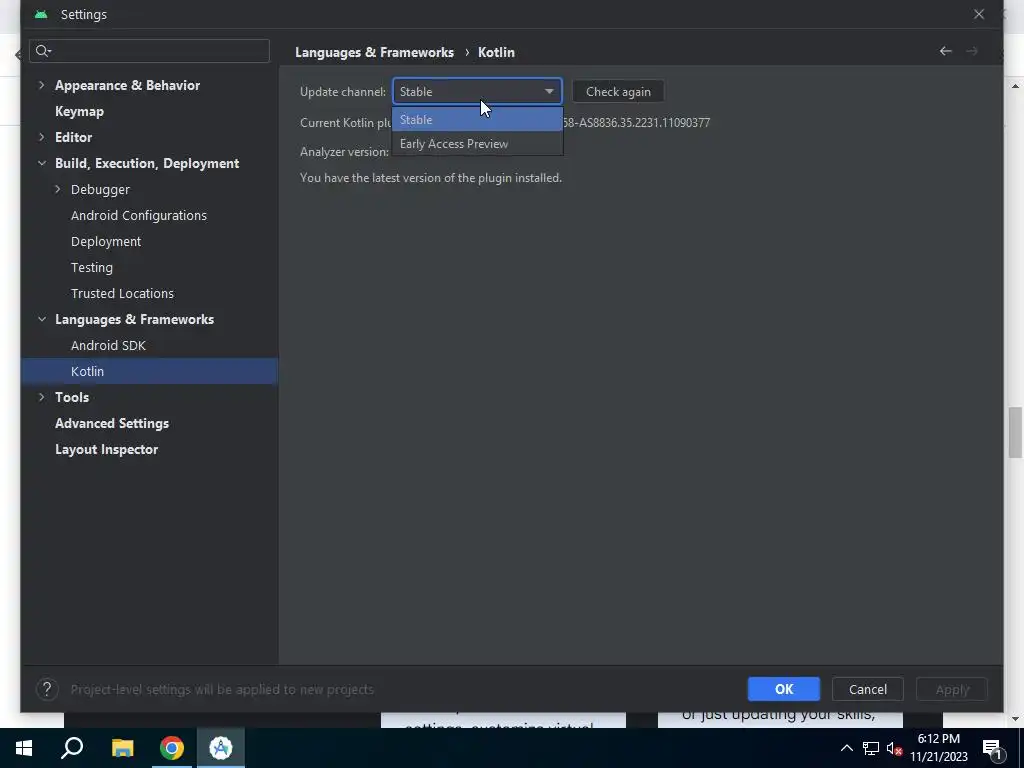
Task: Close the Settings dialog
Action: point(978,14)
